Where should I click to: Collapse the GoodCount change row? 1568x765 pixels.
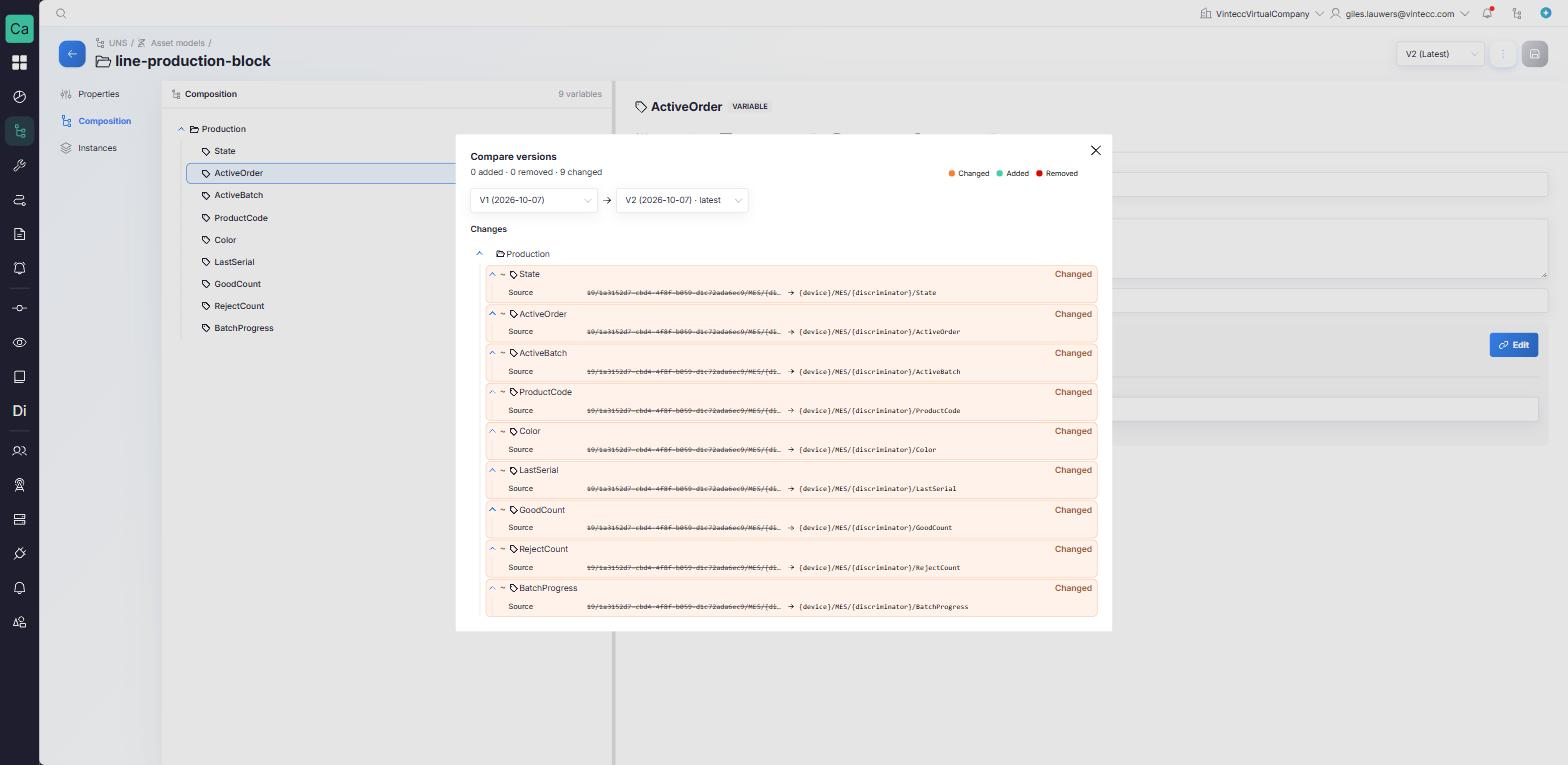[492, 510]
